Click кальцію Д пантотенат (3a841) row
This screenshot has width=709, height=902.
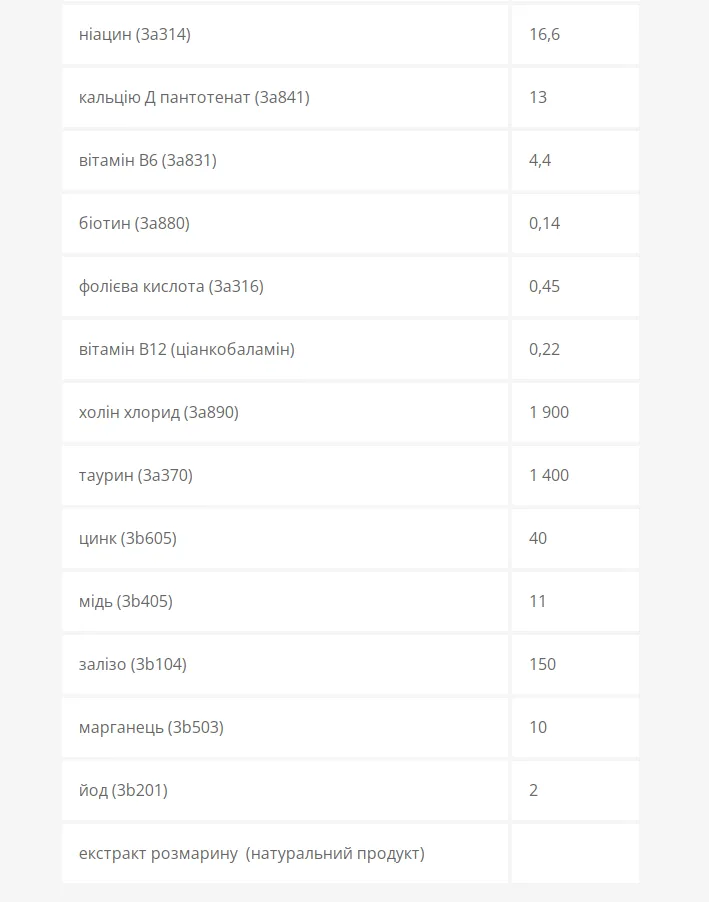(285, 97)
